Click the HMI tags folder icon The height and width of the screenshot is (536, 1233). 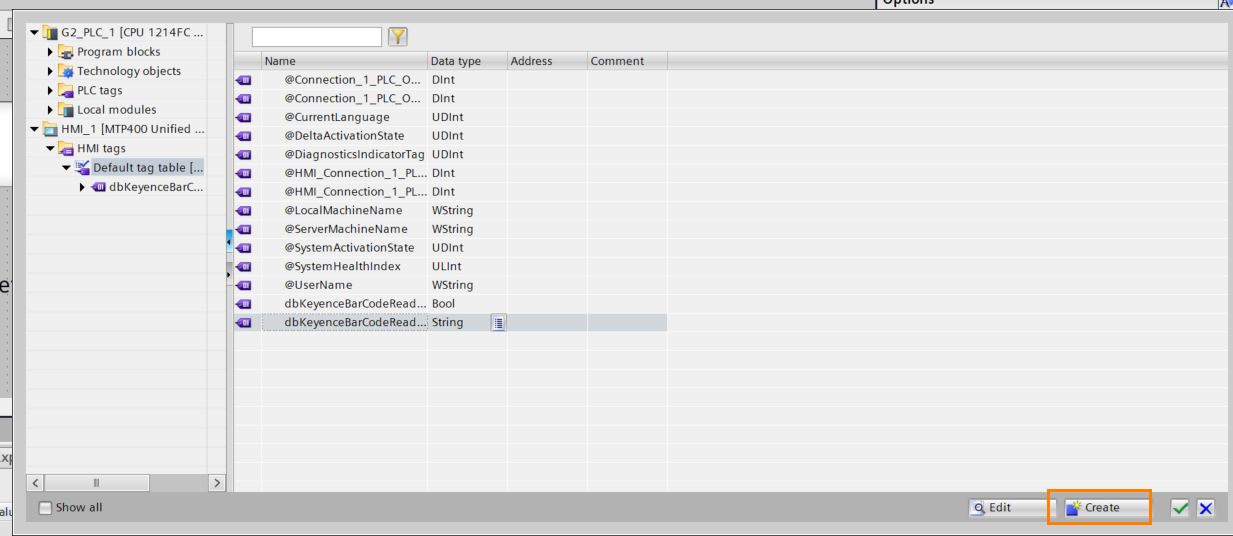tap(67, 149)
